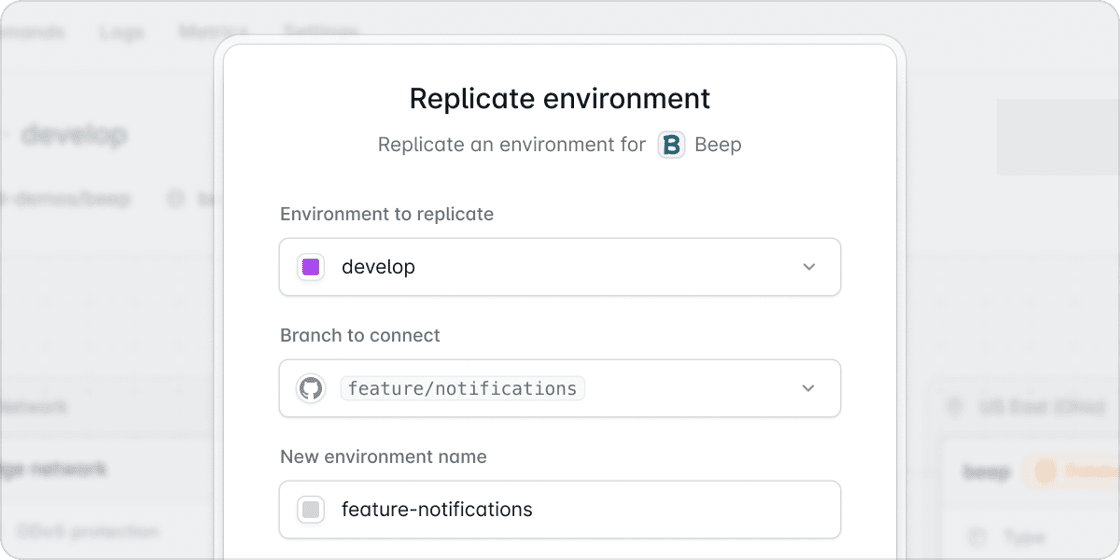1120x560 pixels.
Task: Go to the Settings tab
Action: pyautogui.click(x=320, y=32)
